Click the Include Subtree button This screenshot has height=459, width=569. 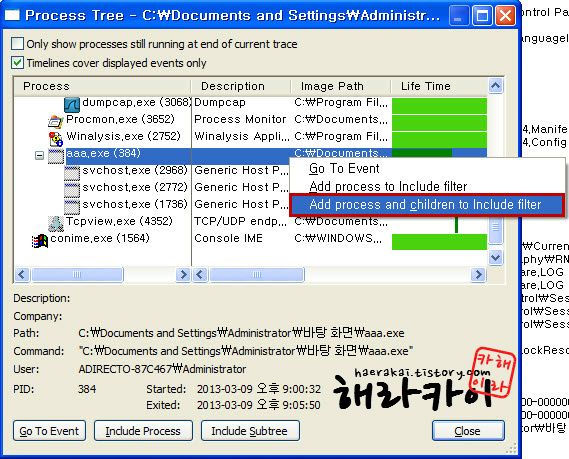250,431
